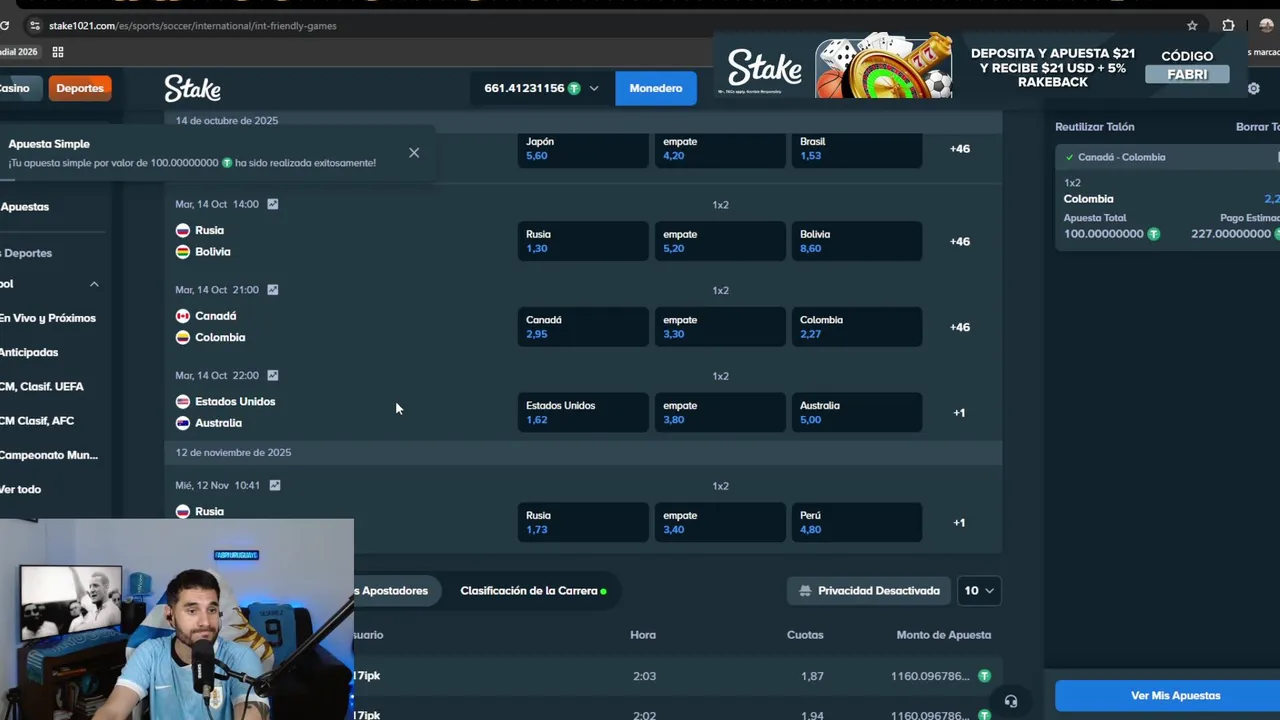Select empate 3,80 for Estados Unidos-Australia
Screen dimensions: 1280x720
coord(720,413)
